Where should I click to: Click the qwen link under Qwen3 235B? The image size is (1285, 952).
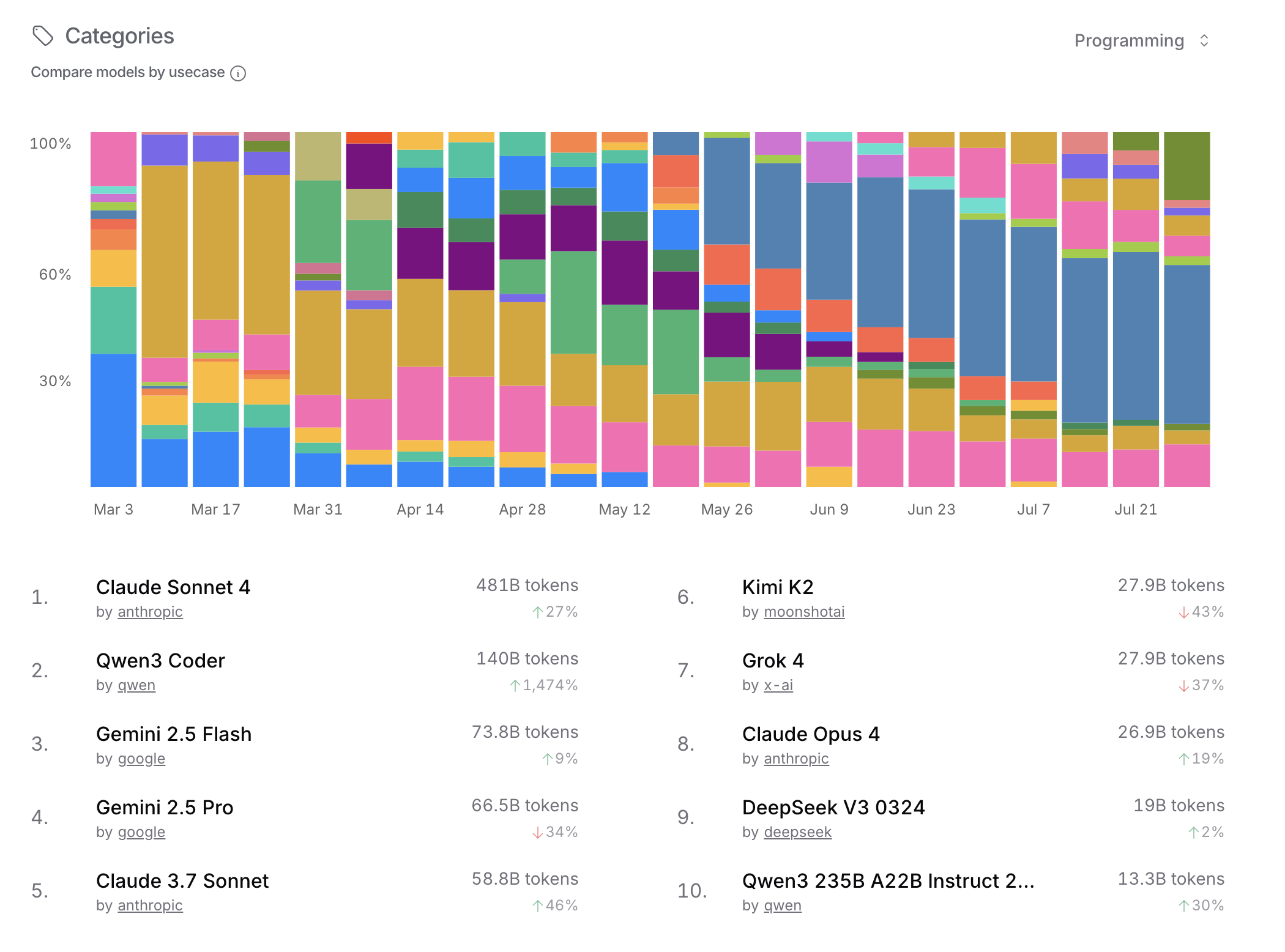click(783, 906)
